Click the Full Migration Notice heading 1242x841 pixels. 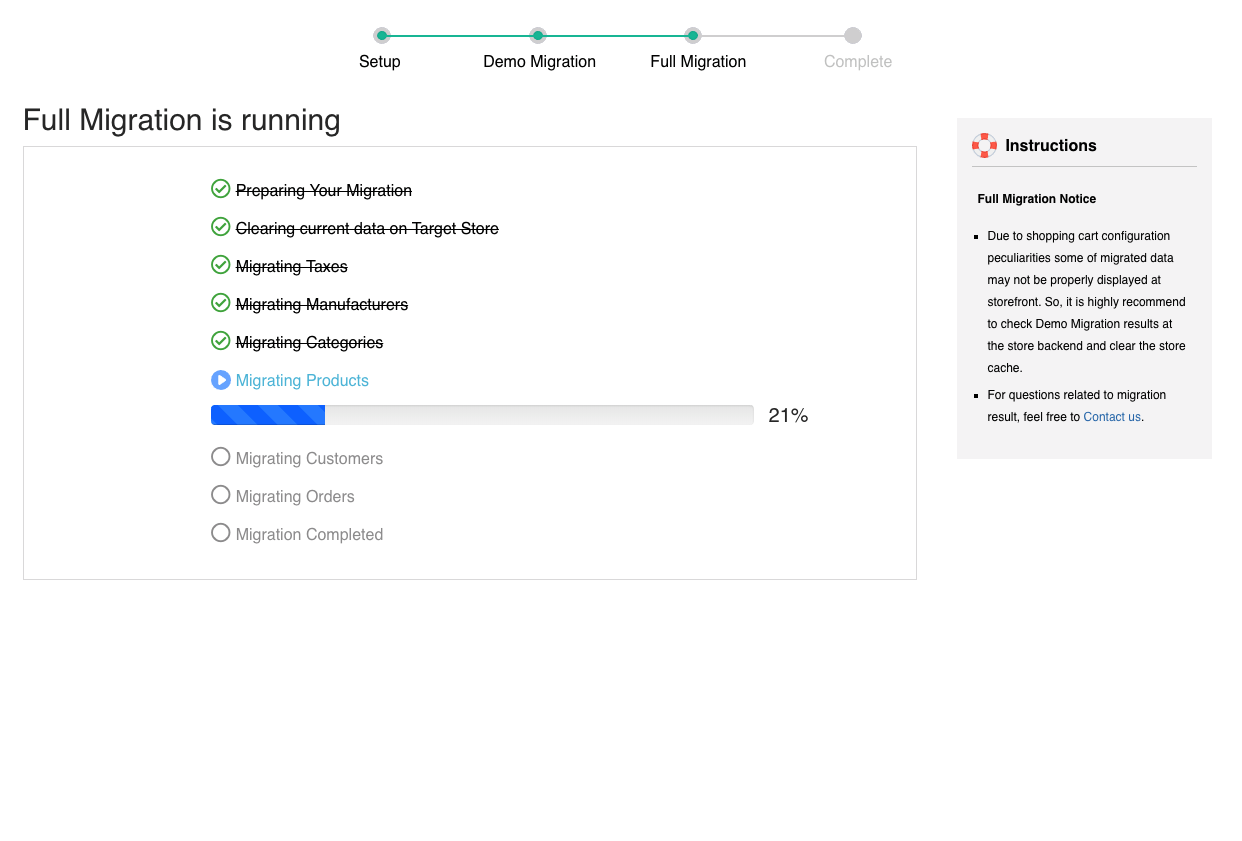[x=1036, y=199]
